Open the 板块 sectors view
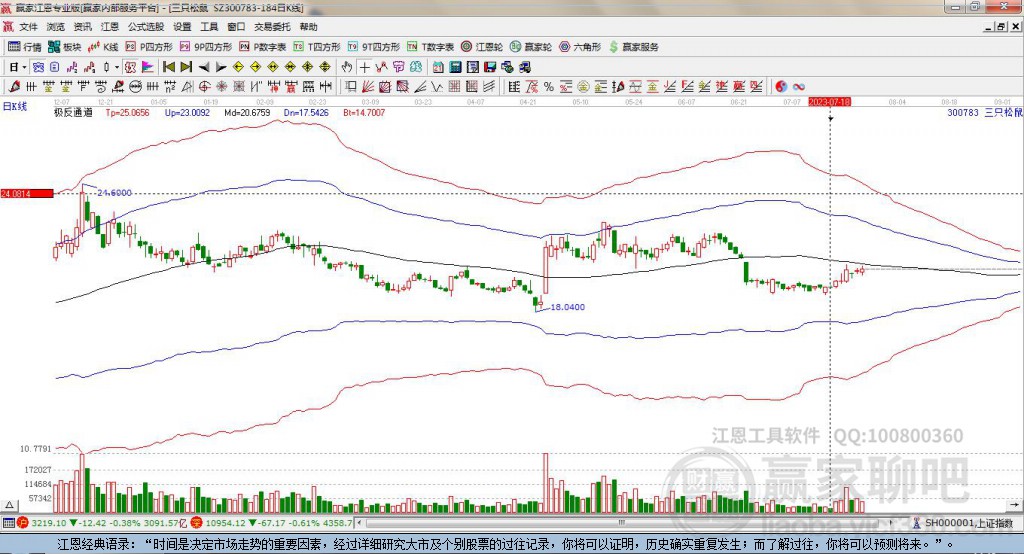The image size is (1024, 554). tap(65, 47)
